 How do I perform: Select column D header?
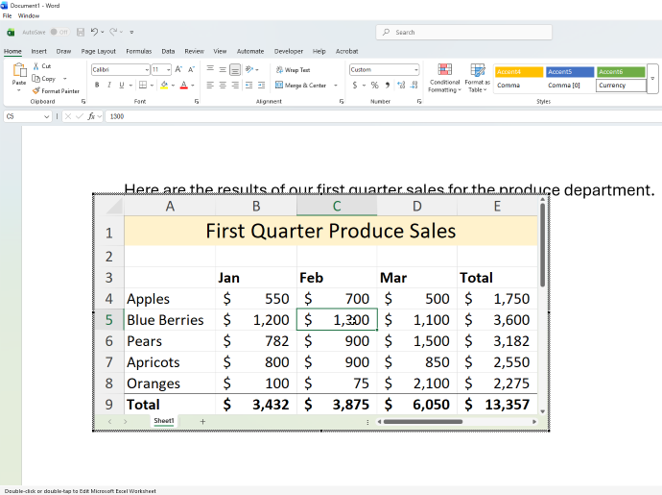(417, 206)
